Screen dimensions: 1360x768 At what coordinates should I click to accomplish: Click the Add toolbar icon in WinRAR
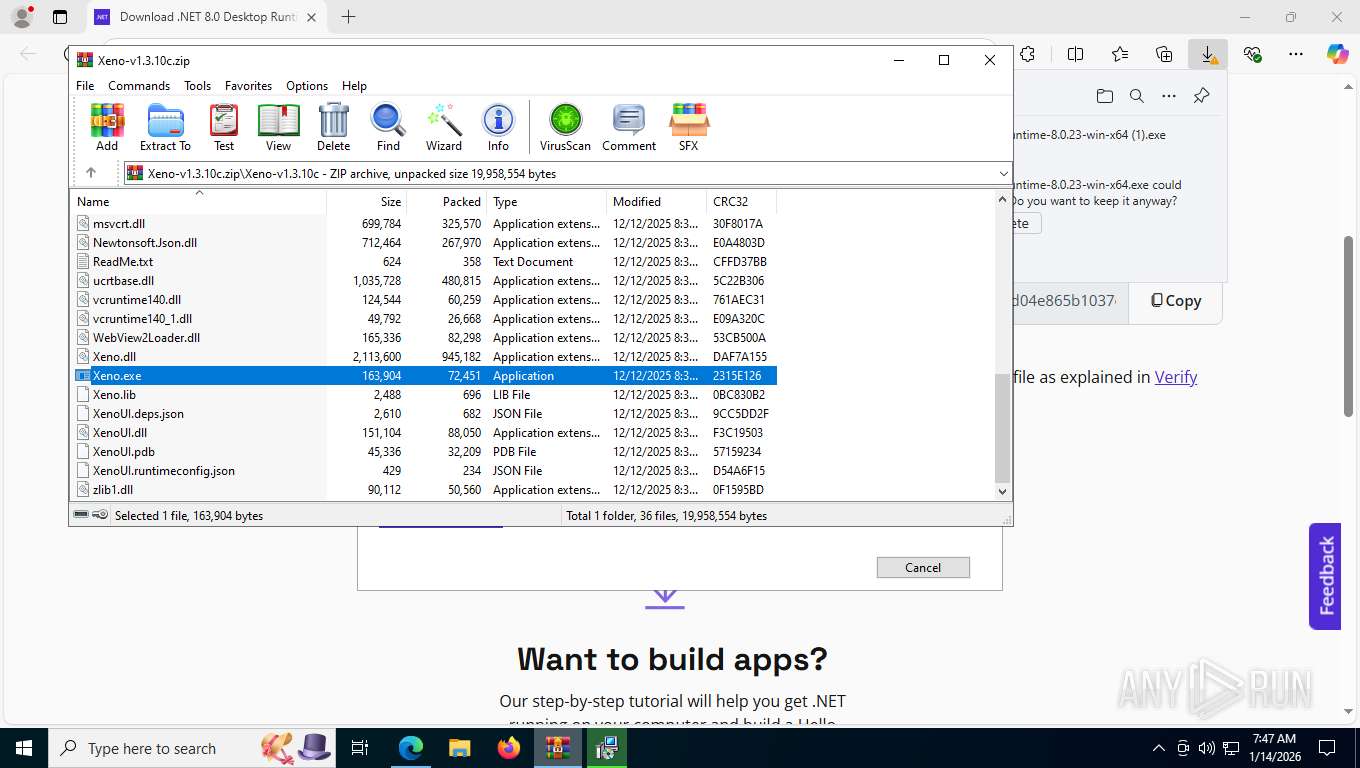coord(107,127)
